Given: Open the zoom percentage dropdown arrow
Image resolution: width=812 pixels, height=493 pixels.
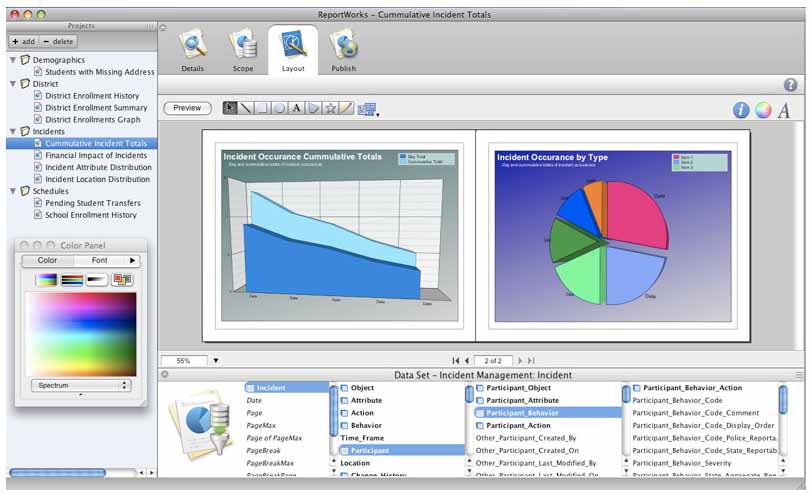Looking at the screenshot, I should 216,360.
